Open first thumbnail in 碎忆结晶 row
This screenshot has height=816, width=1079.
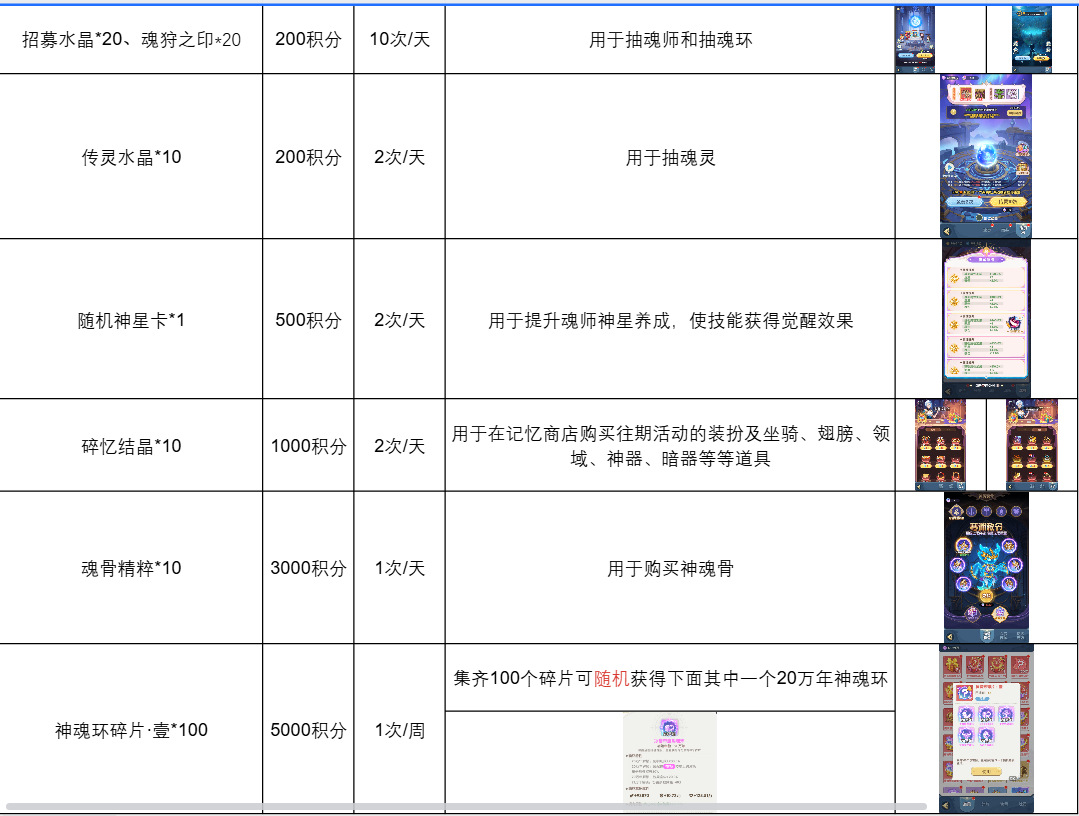(x=941, y=445)
